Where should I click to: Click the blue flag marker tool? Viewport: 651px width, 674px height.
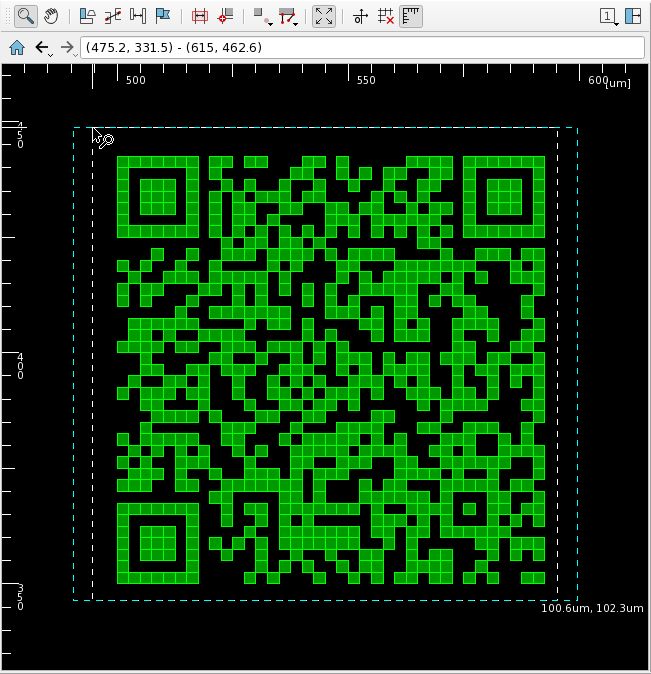[163, 17]
